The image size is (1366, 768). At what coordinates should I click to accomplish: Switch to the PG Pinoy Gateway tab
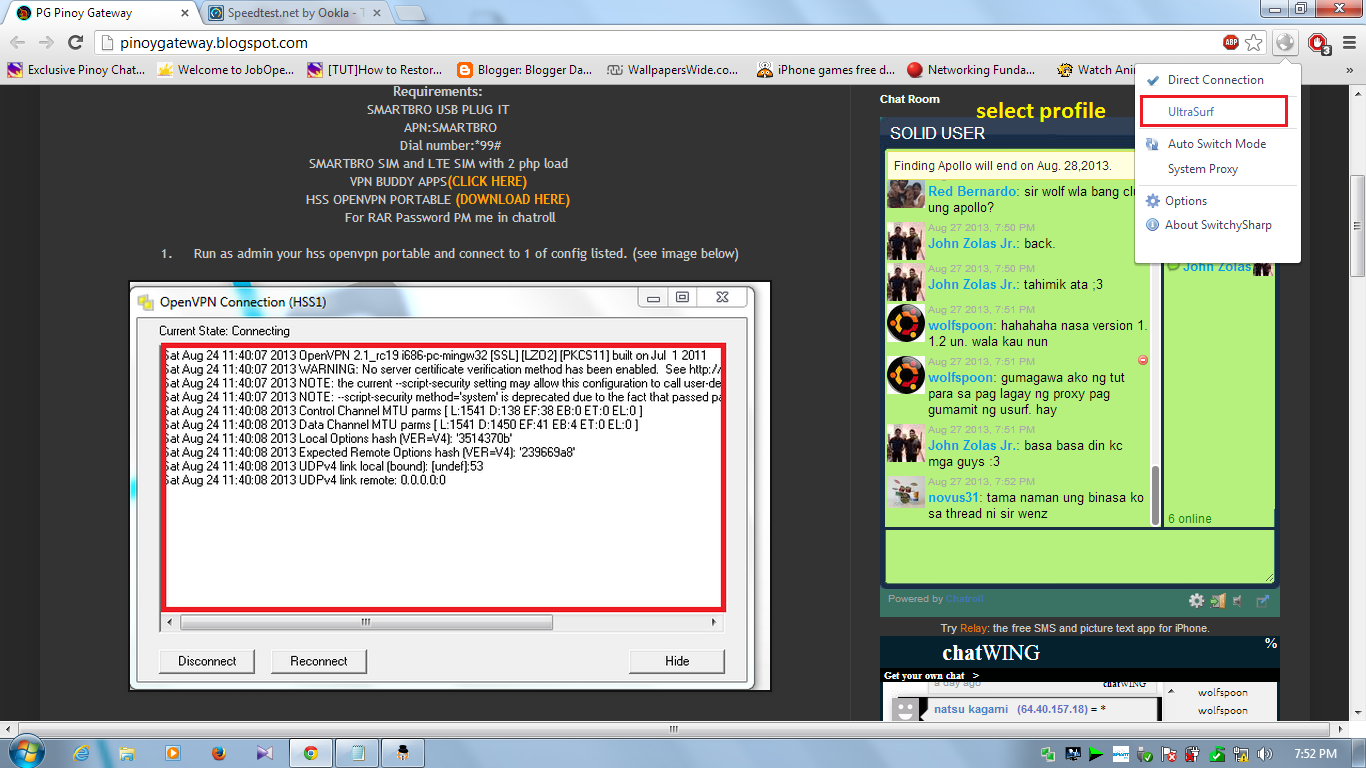(x=100, y=13)
